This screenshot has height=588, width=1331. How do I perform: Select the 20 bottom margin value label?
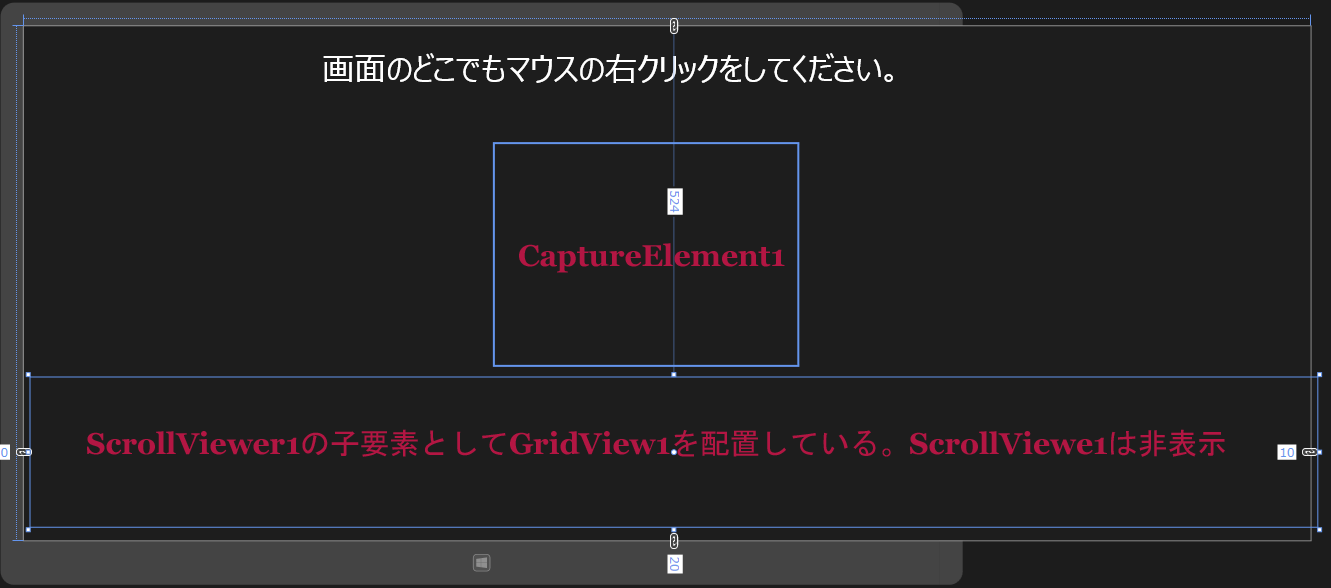pos(674,564)
